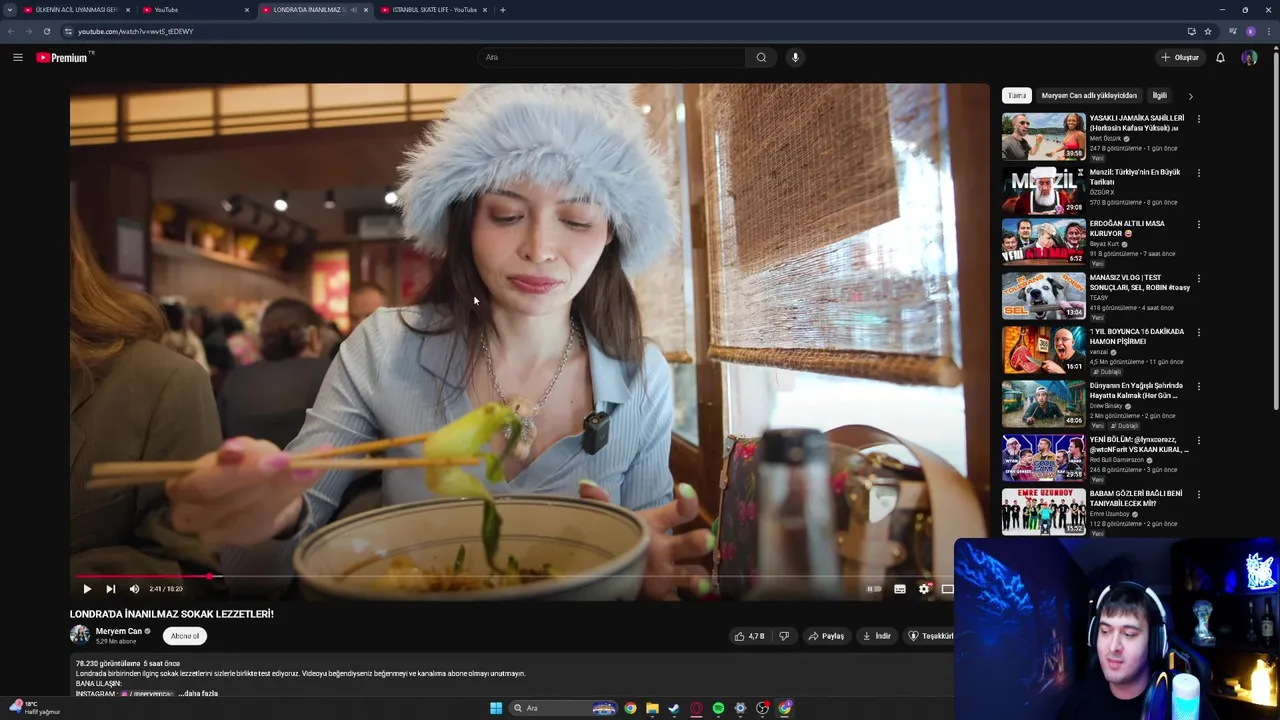Click the browser back arrow
1280x720 pixels.
click(x=10, y=31)
